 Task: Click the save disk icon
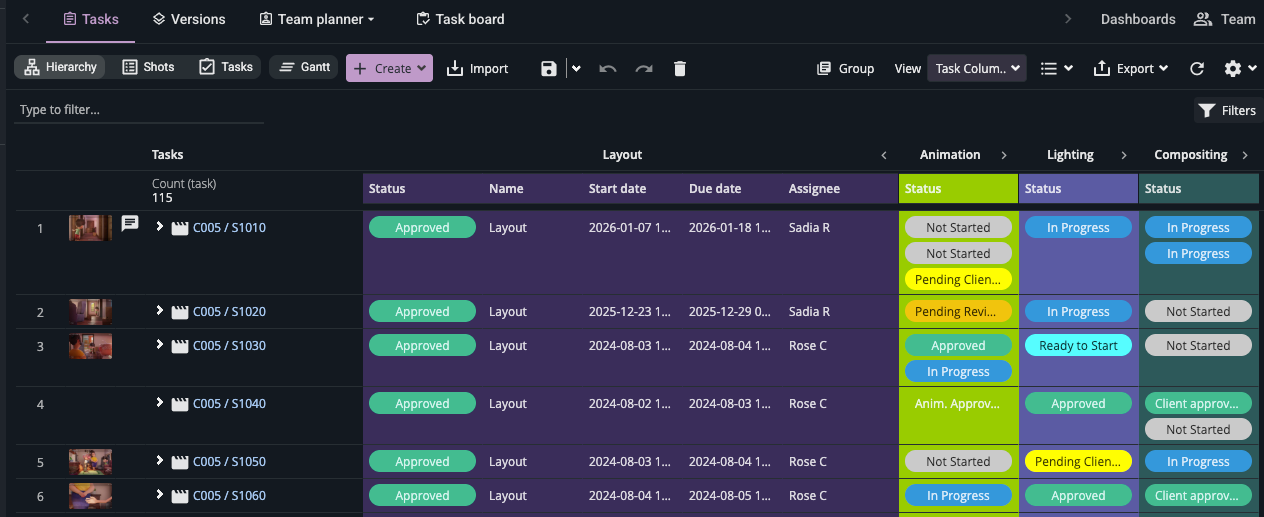pos(548,68)
